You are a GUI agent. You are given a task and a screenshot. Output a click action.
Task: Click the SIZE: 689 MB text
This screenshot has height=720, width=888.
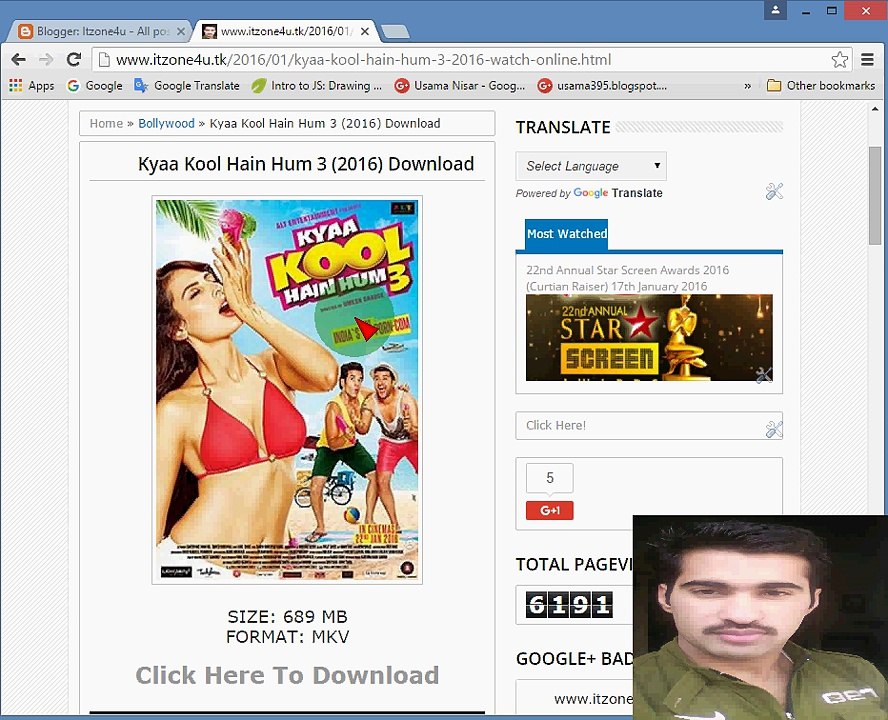(x=287, y=616)
